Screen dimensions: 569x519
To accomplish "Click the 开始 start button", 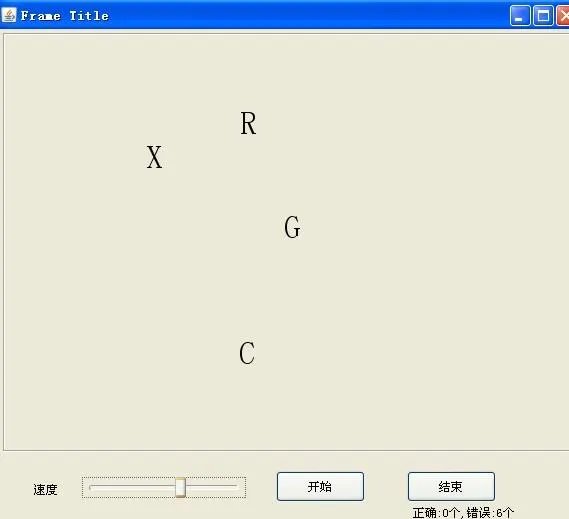I will pos(320,486).
